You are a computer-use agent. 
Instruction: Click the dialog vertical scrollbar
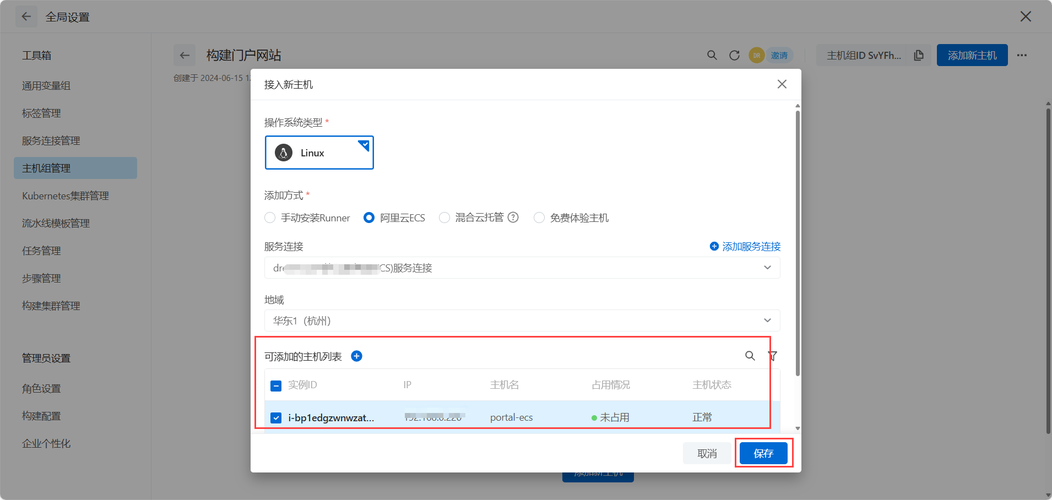click(x=797, y=242)
